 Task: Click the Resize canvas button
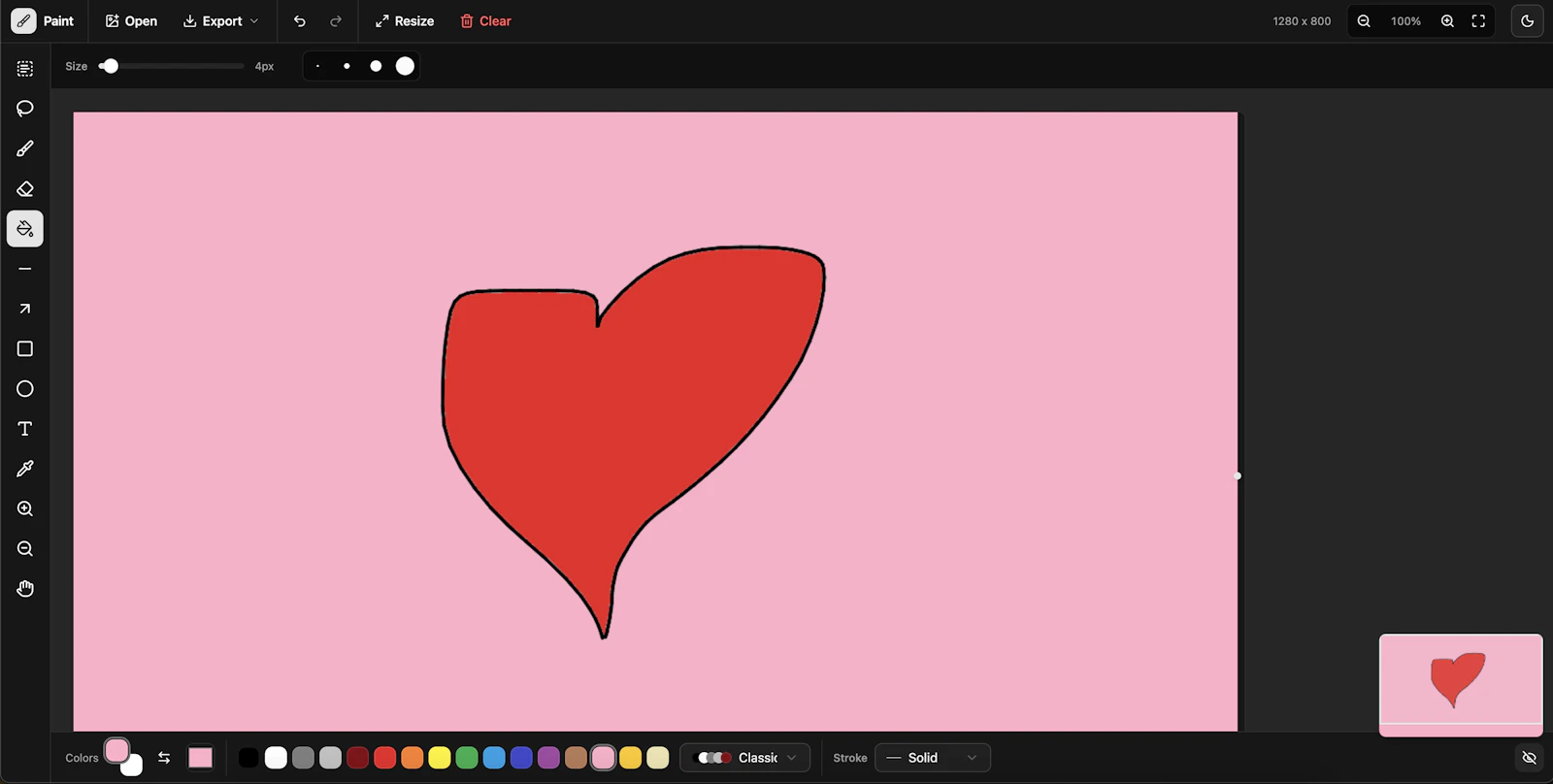405,21
